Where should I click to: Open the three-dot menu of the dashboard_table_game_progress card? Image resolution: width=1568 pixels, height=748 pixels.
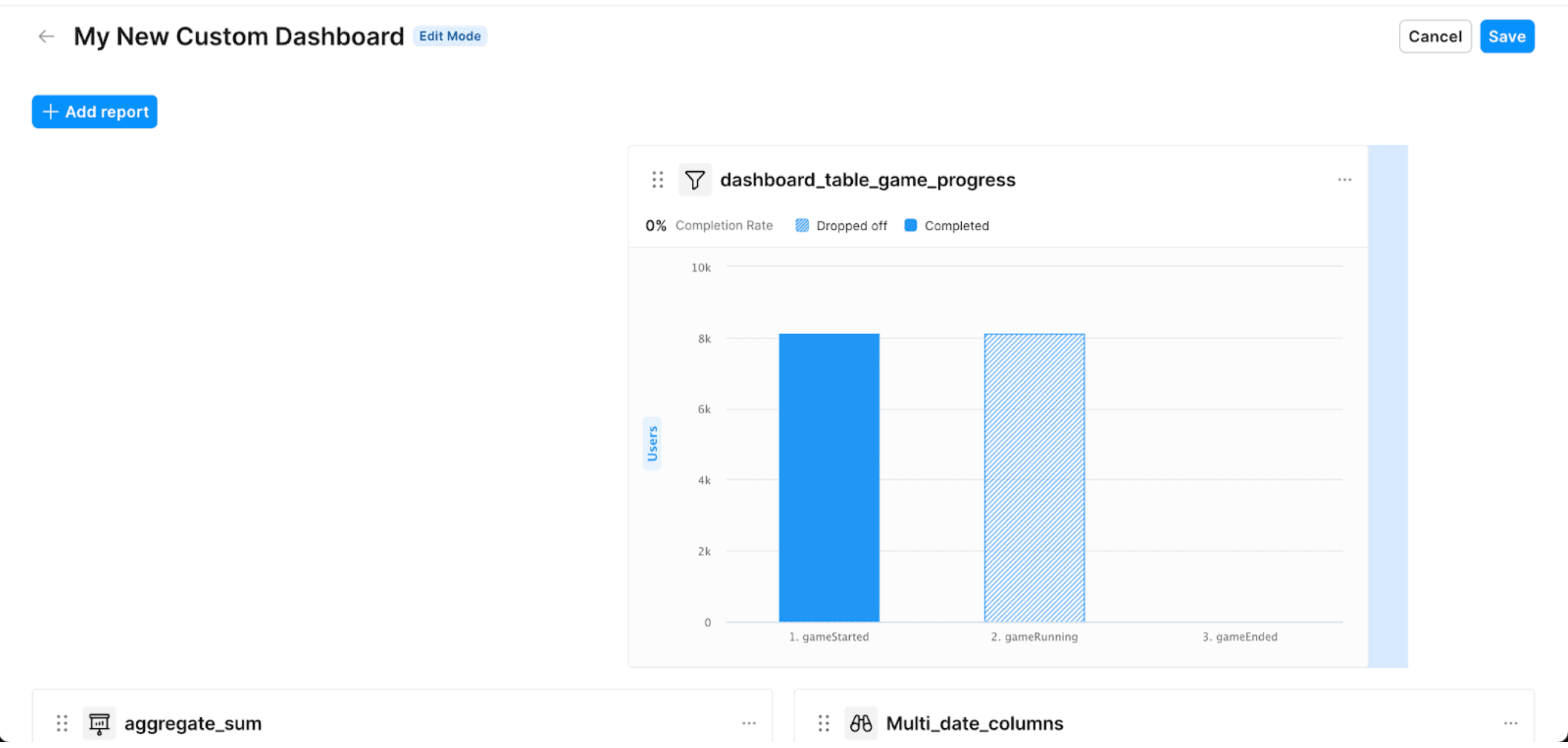click(x=1344, y=180)
